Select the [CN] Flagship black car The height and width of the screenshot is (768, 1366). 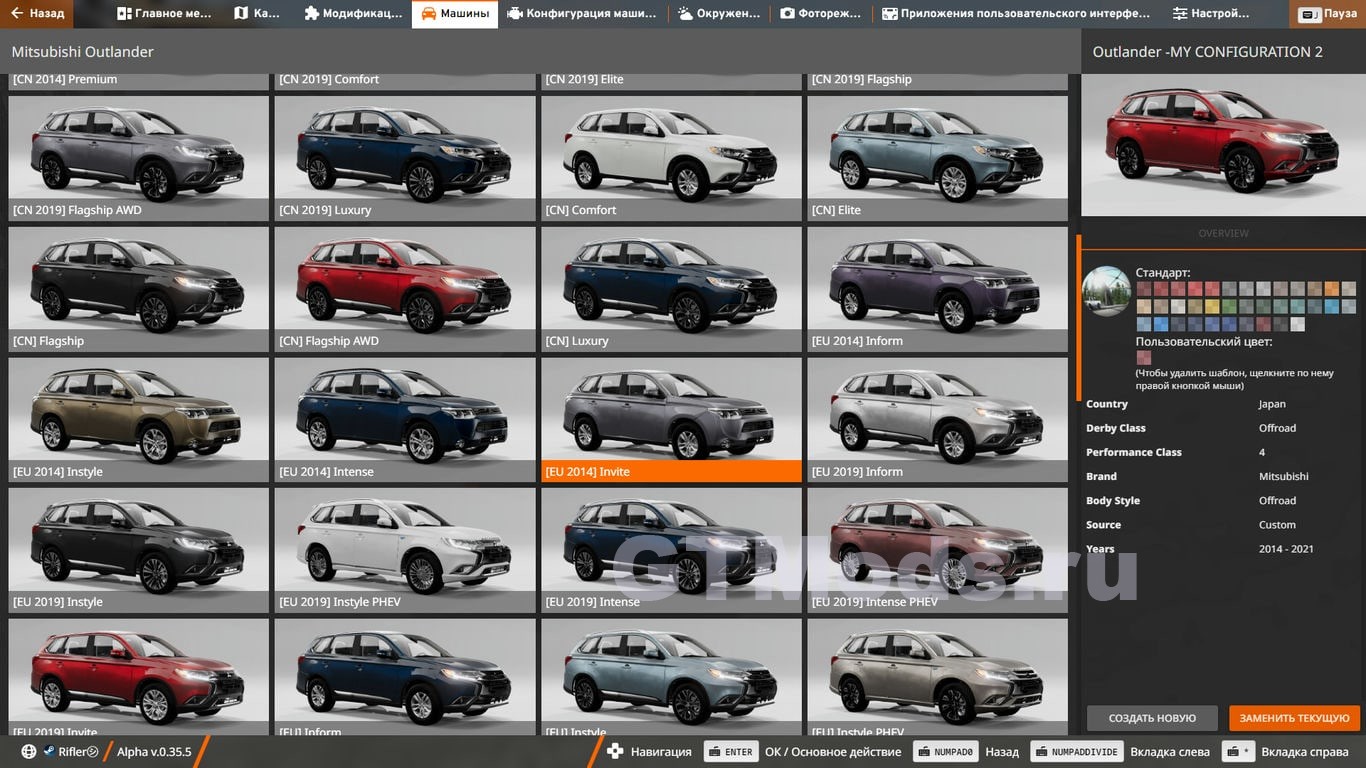(x=139, y=289)
